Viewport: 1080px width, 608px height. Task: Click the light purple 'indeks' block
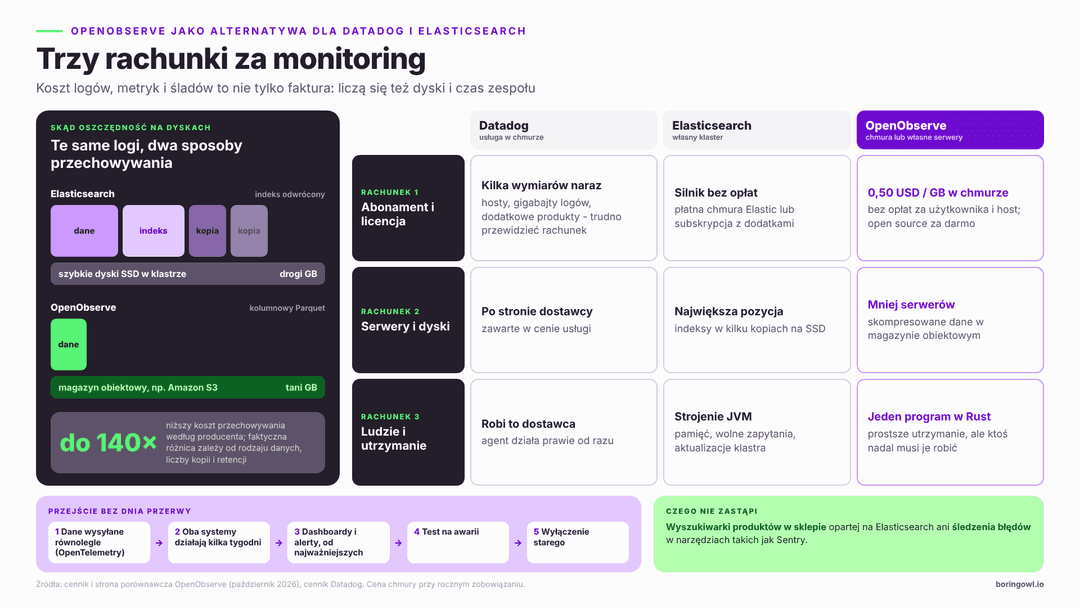[153, 231]
